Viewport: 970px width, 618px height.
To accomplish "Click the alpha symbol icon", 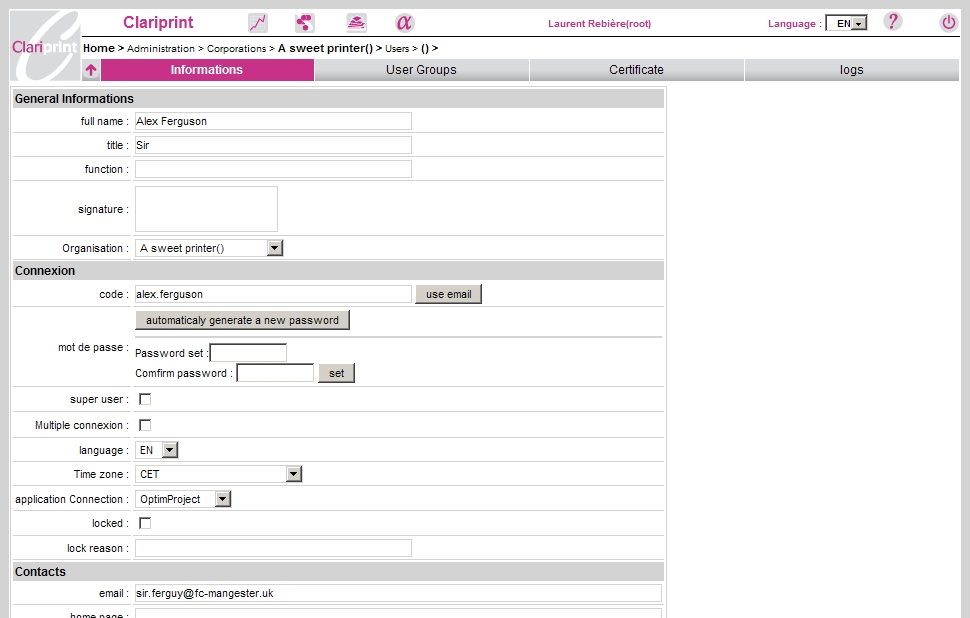I will (x=404, y=23).
